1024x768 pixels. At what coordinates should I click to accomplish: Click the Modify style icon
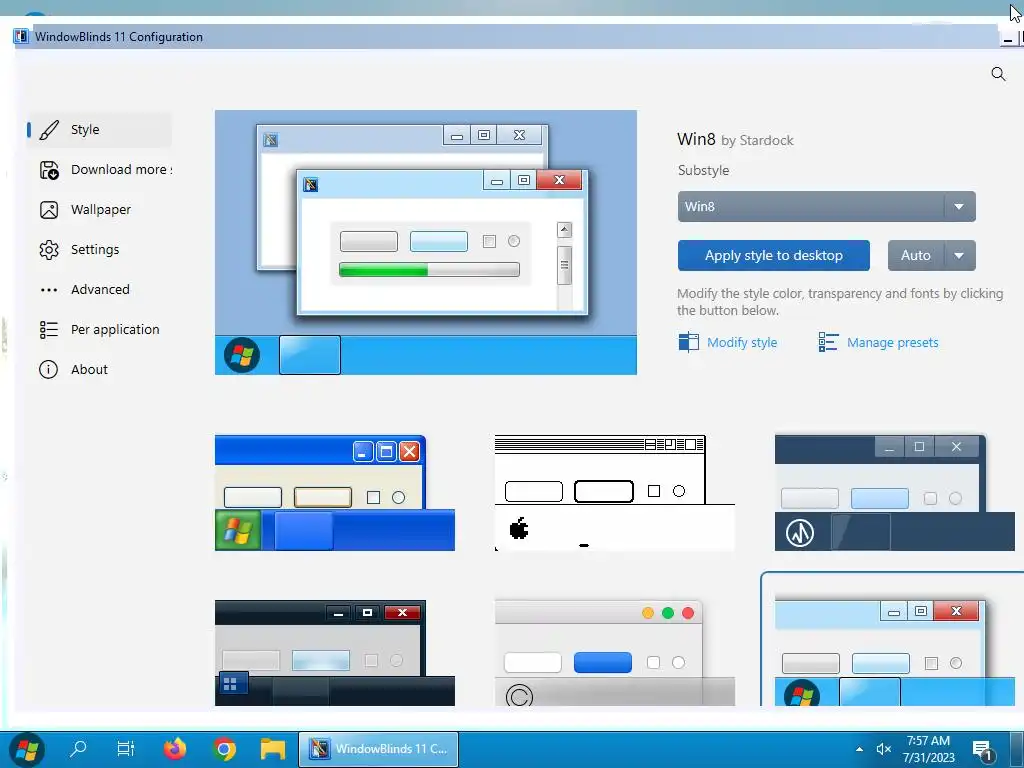click(688, 342)
